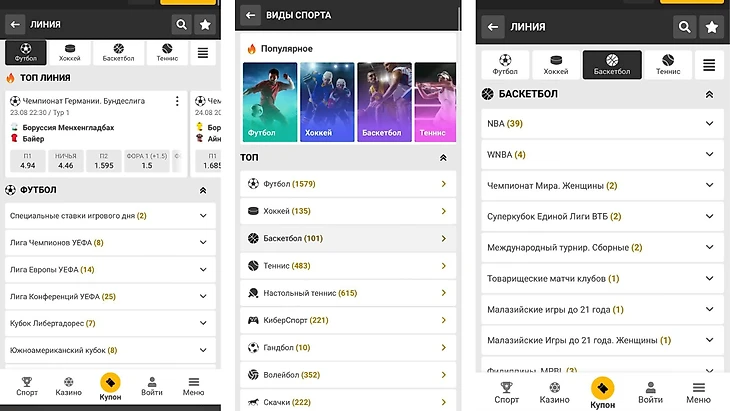Open the three-dot menu on the Bundesliga match card
The width and height of the screenshot is (730, 411).
[177, 101]
